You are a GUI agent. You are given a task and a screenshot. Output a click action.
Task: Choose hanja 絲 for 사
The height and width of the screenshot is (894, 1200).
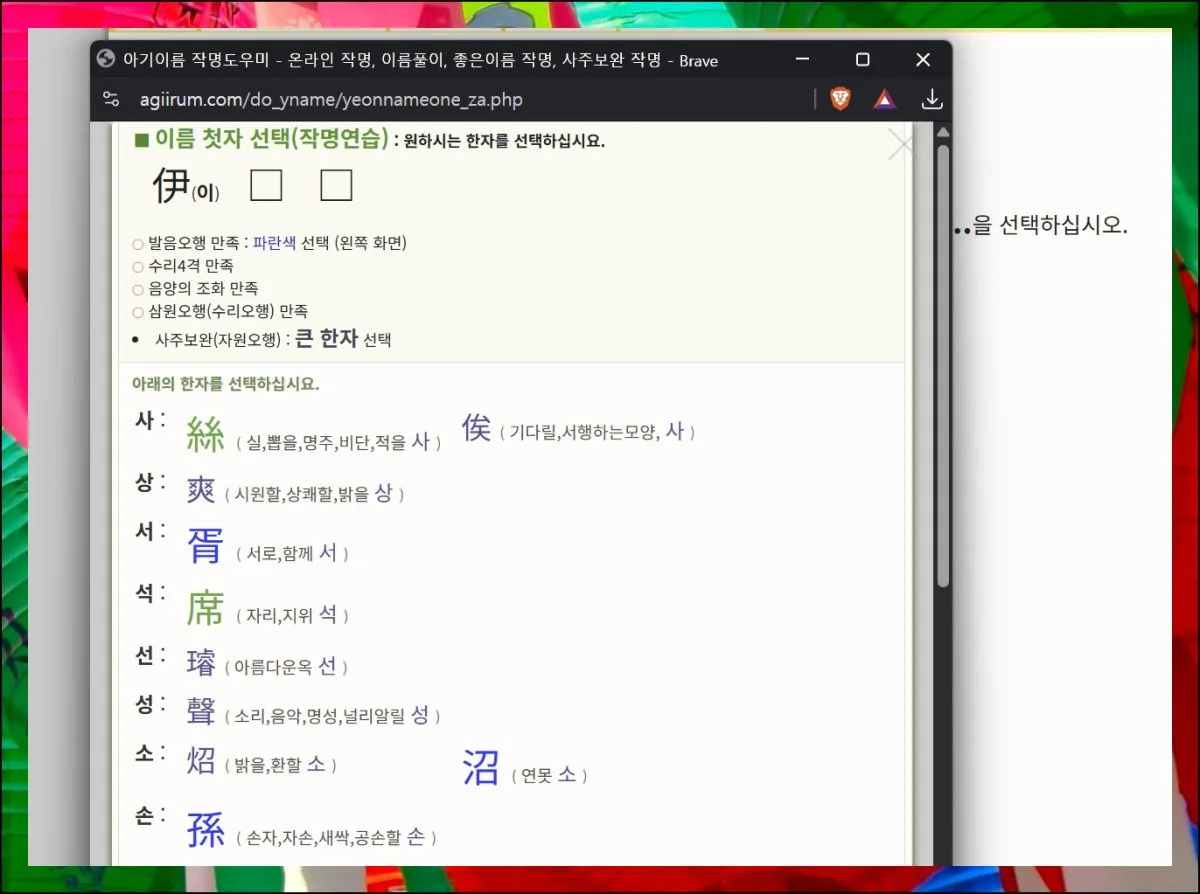(x=206, y=435)
